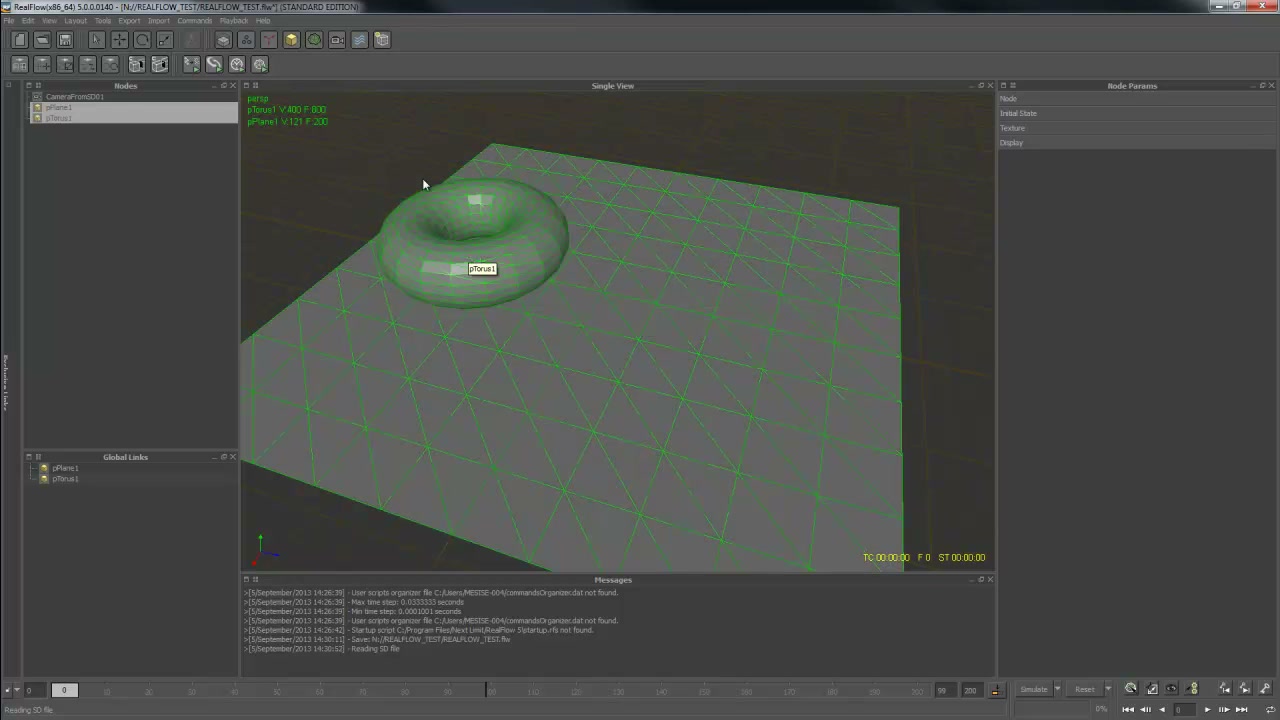Image resolution: width=1280 pixels, height=720 pixels.
Task: Click the liquid emitter box icon
Action: [x=224, y=40]
